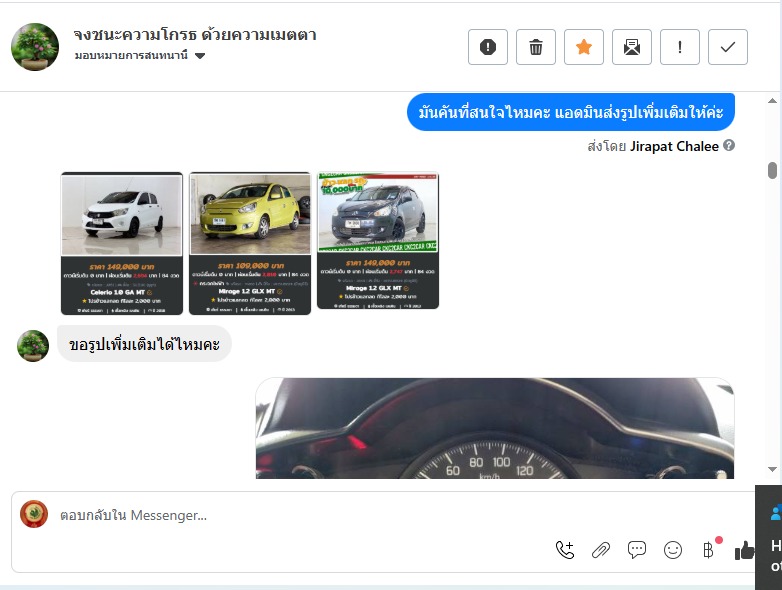Select the customer's request for more photos message

pos(144,344)
